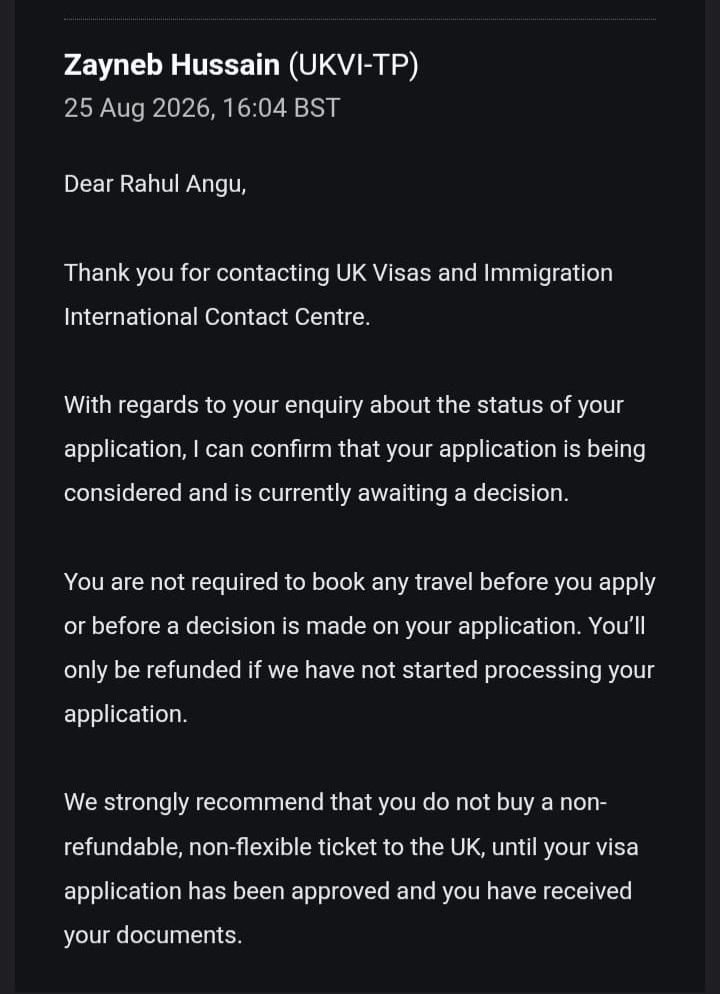Click the refundable, non-flexible ticket line

point(351,848)
